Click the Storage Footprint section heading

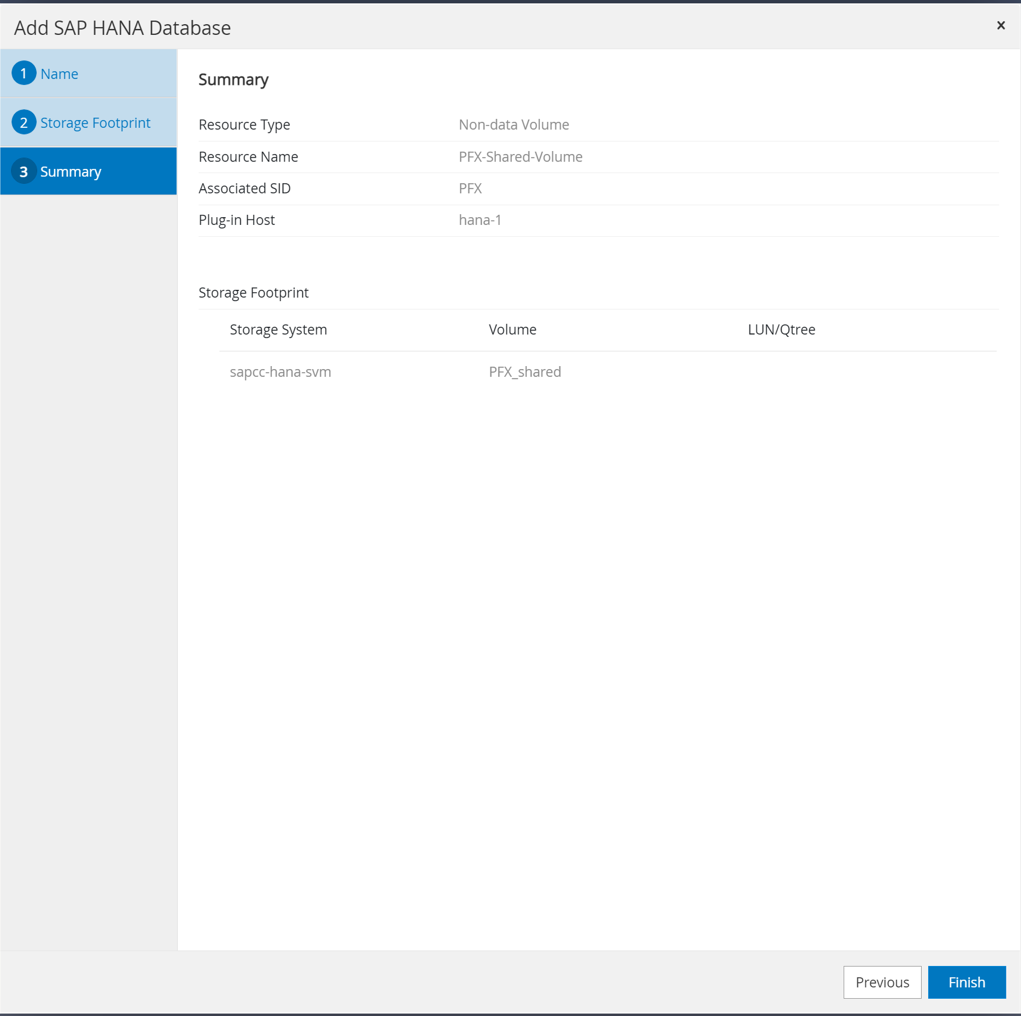coord(253,293)
